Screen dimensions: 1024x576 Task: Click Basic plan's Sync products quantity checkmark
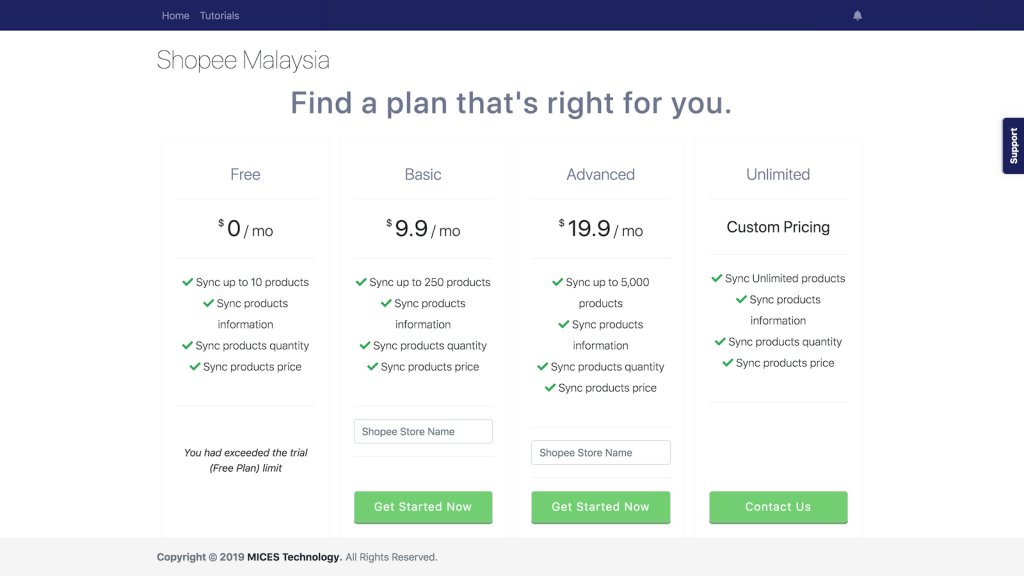[365, 346]
